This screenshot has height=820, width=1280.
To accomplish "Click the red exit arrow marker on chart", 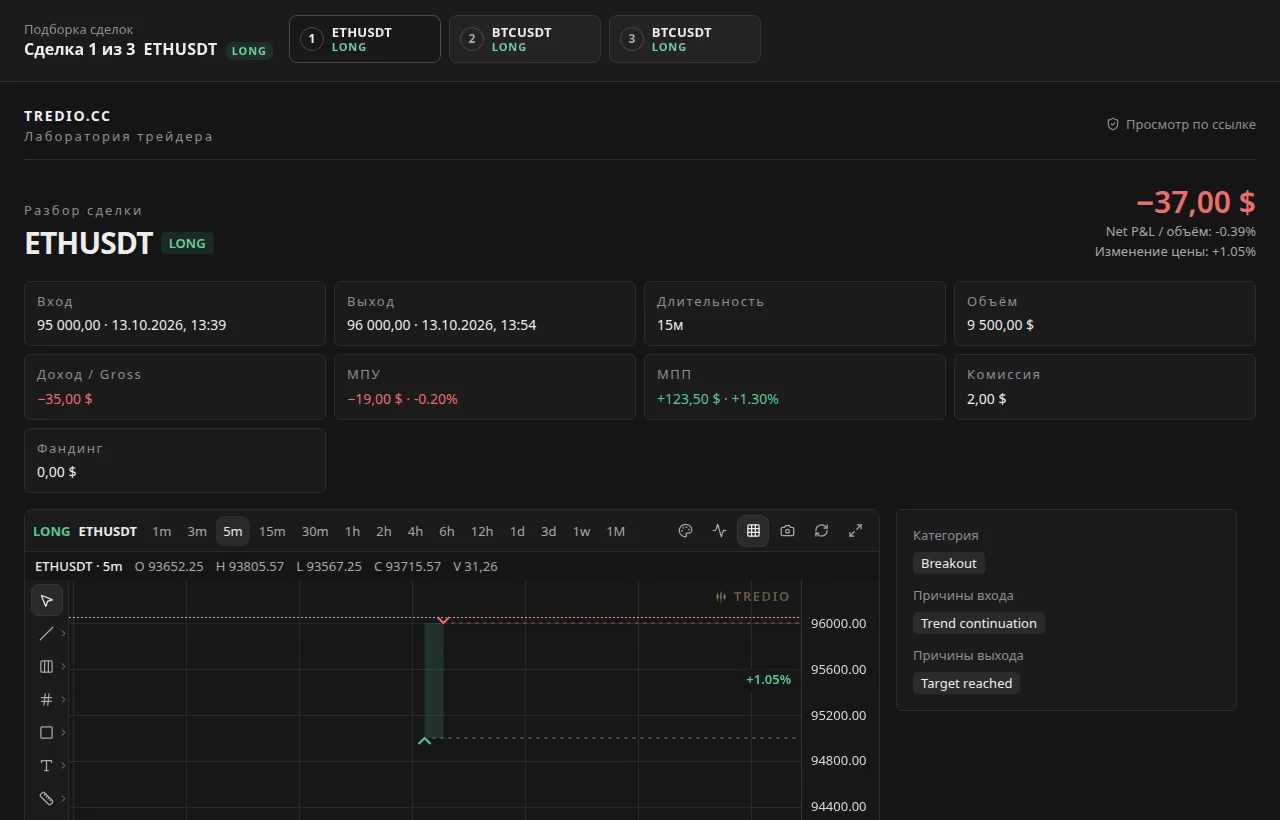I will (x=443, y=620).
